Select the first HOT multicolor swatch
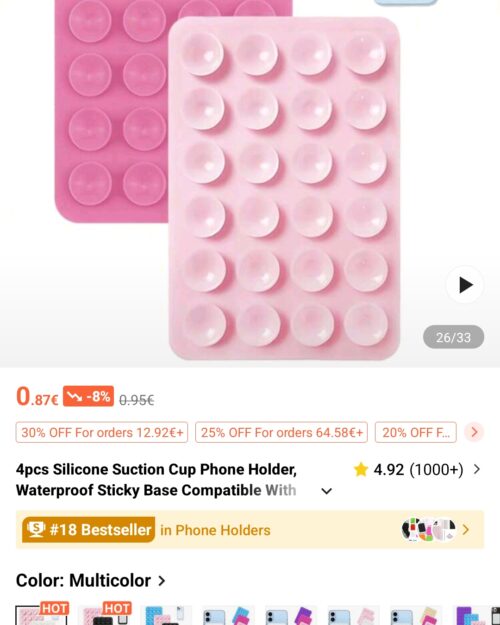The height and width of the screenshot is (625, 500). click(x=42, y=614)
